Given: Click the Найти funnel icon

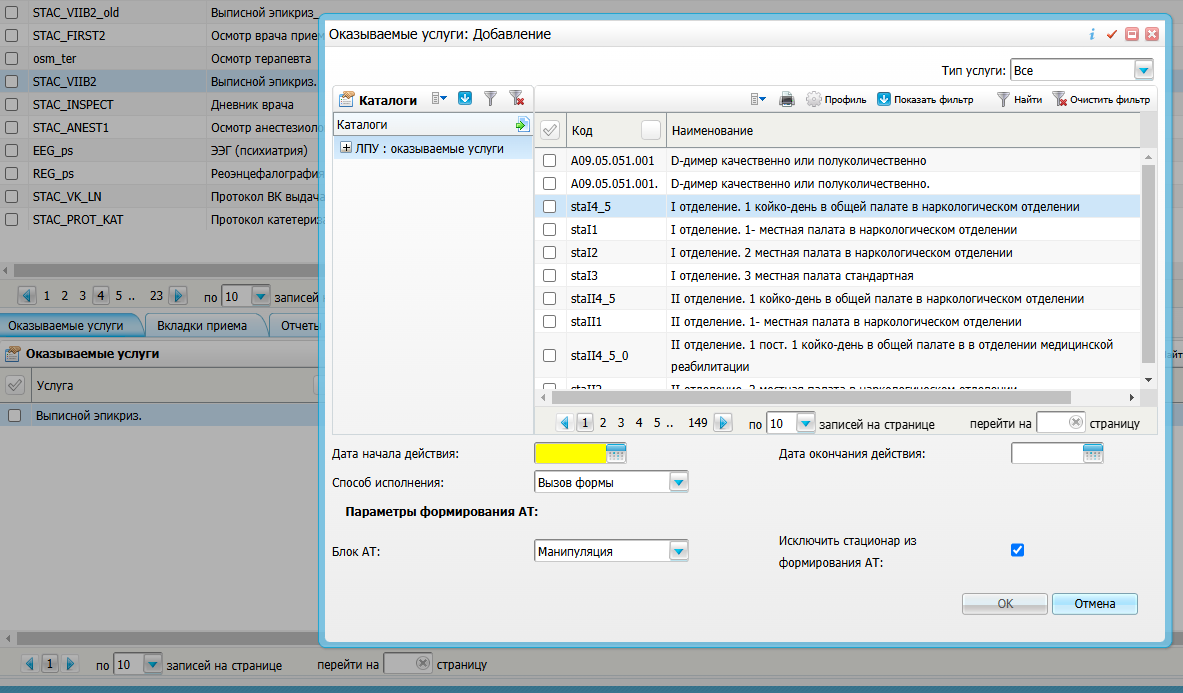Looking at the screenshot, I should click(1019, 99).
